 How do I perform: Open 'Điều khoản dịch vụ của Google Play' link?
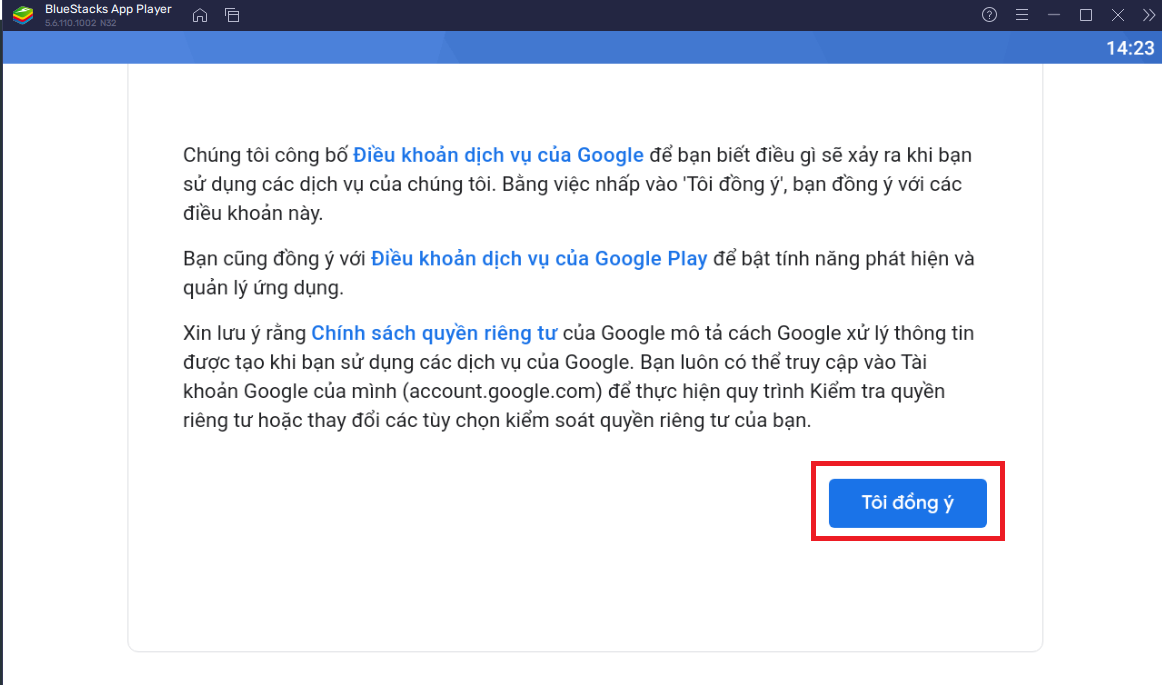pos(539,259)
